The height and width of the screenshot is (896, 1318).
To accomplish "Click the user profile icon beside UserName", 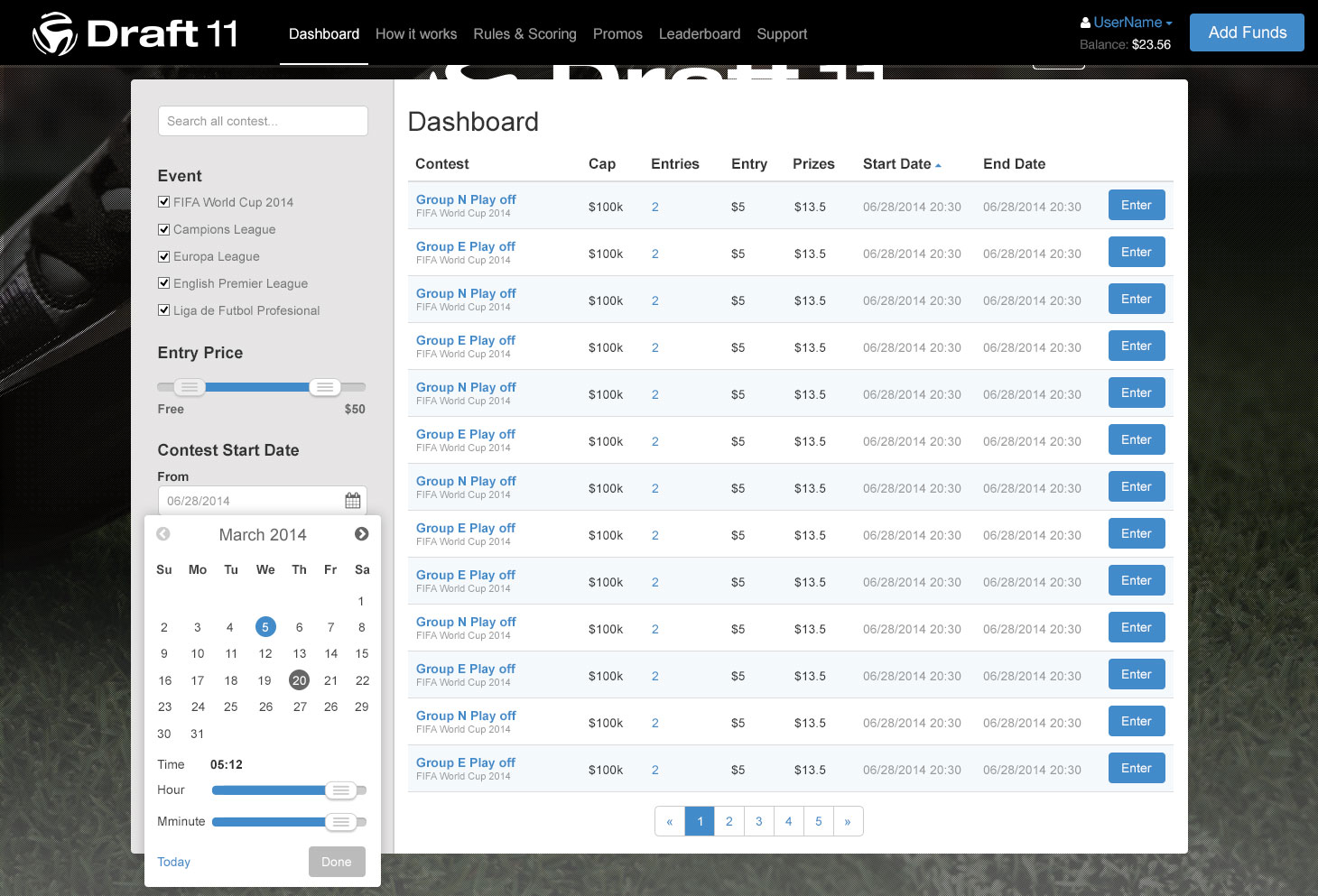I will pos(1085,23).
